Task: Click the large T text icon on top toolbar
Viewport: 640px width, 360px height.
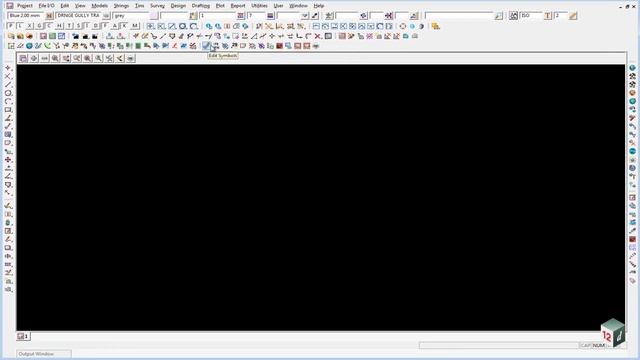Action: [x=548, y=16]
